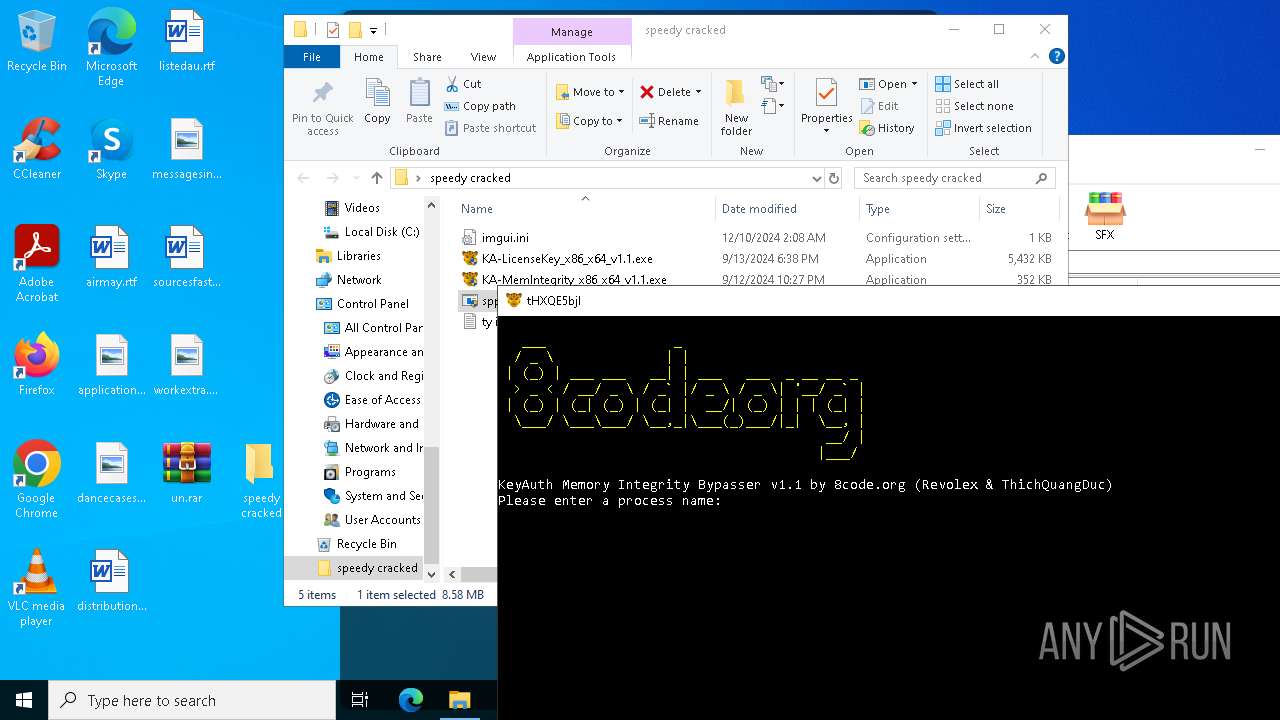Click the Rename command
Viewport: 1280px width, 720px height.
click(x=669, y=121)
